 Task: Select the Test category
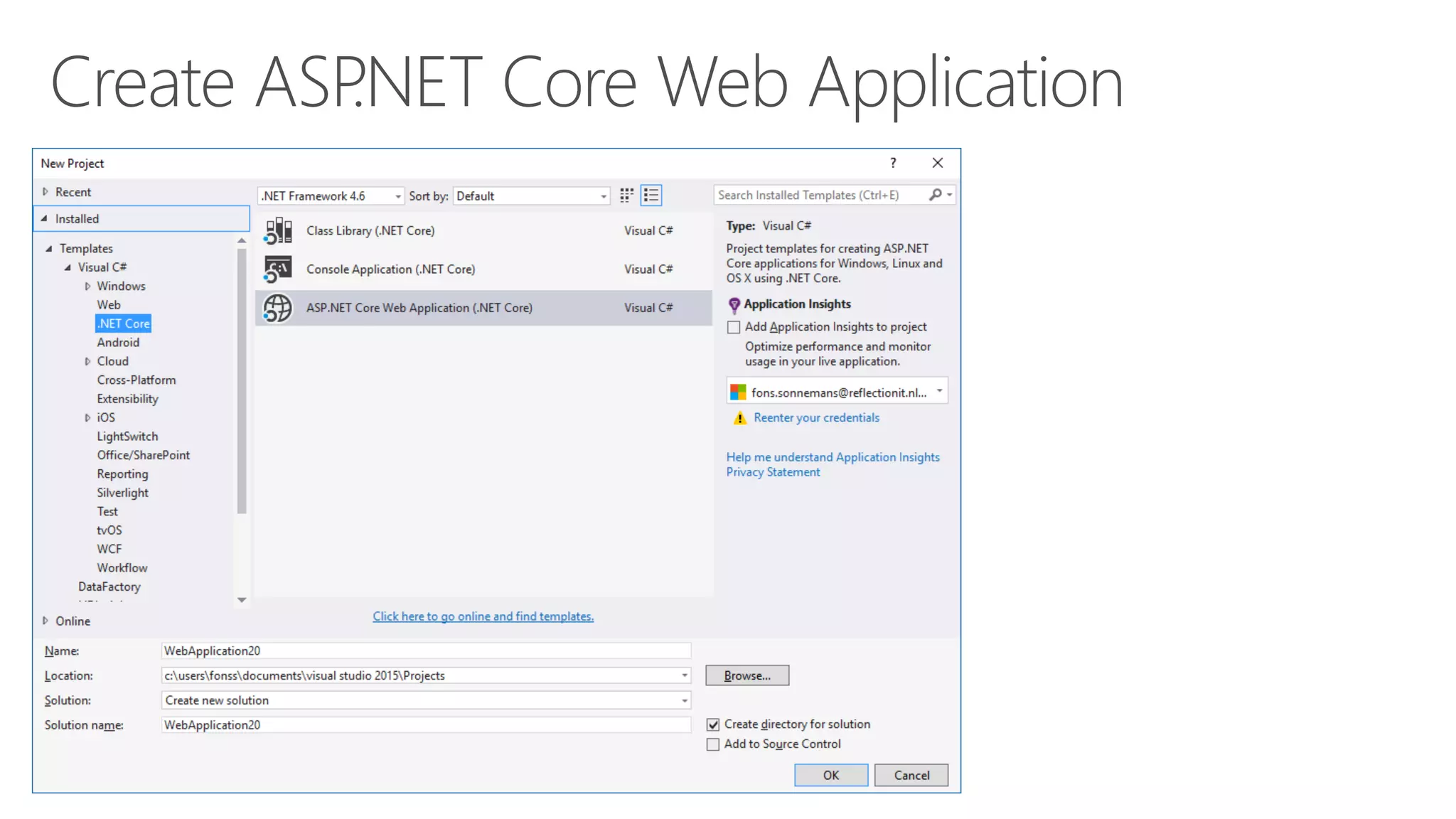(x=107, y=512)
